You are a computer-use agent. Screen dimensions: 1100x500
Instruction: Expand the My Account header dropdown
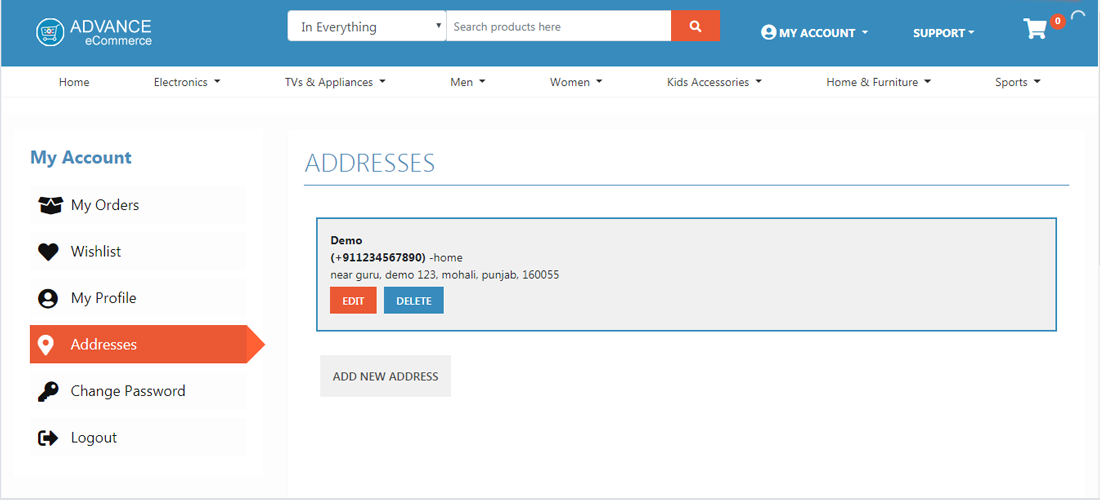(x=815, y=32)
